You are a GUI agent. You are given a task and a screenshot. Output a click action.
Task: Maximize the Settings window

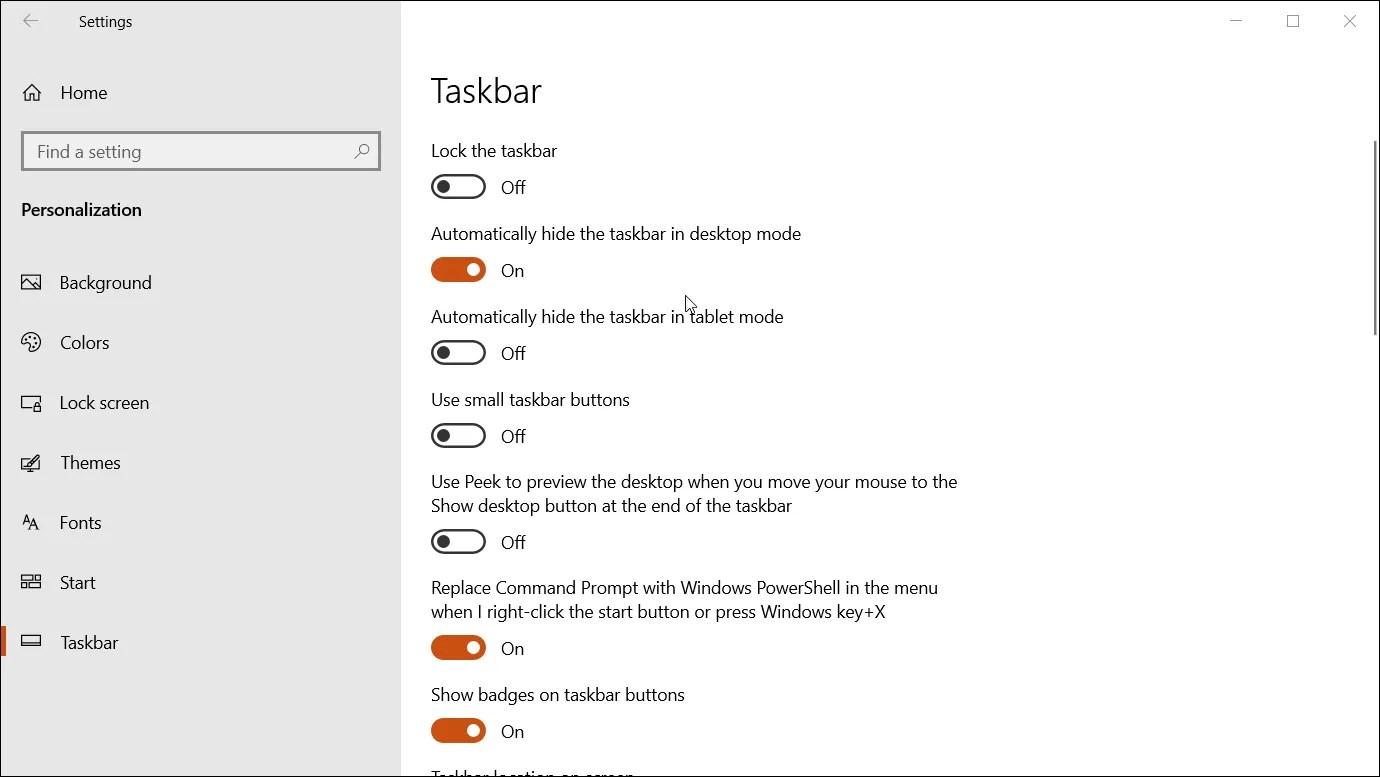click(x=1293, y=21)
